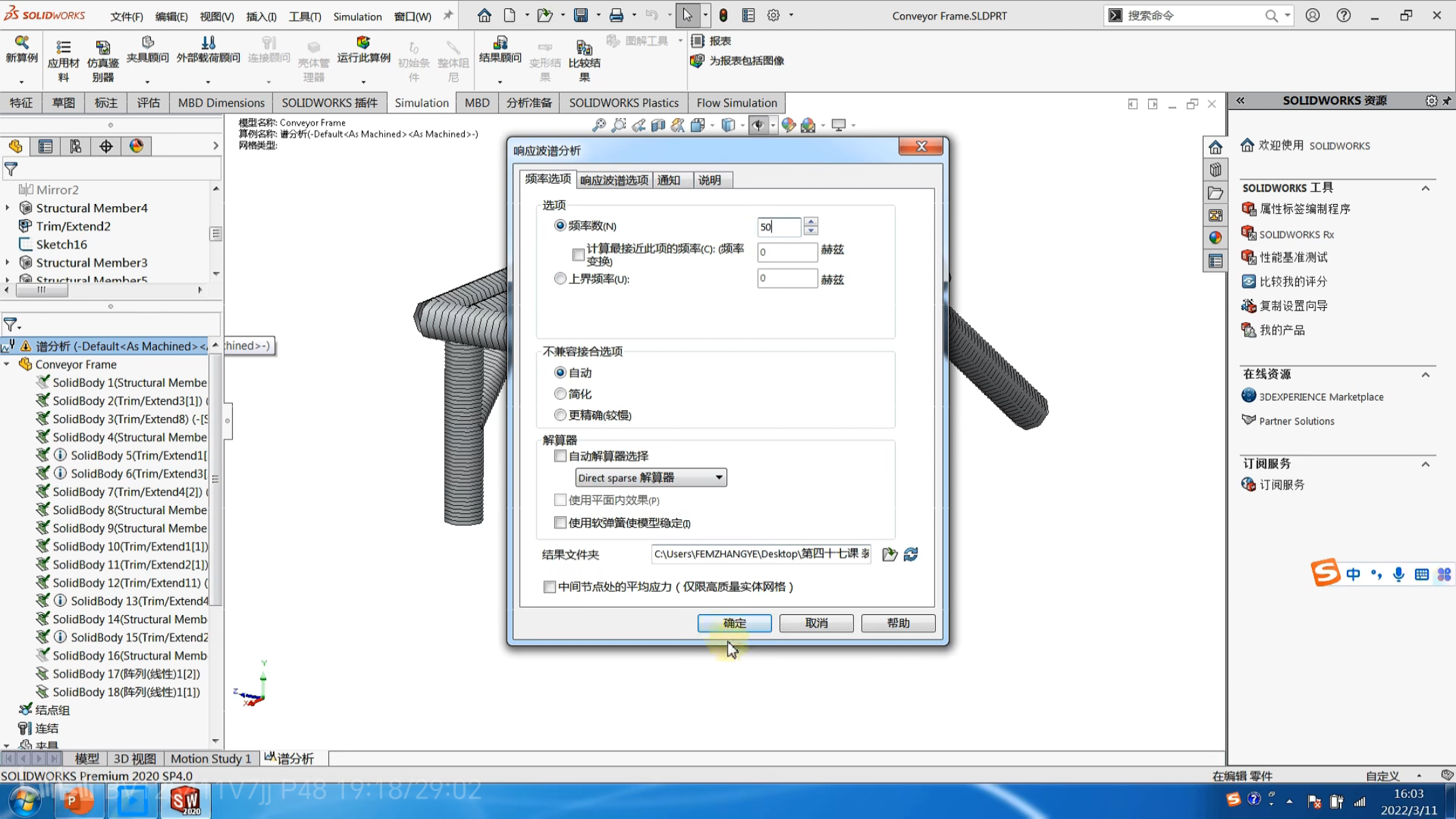Viewport: 1456px width, 819px height.
Task: Collapse the 订阅服务 section
Action: 1425,464
